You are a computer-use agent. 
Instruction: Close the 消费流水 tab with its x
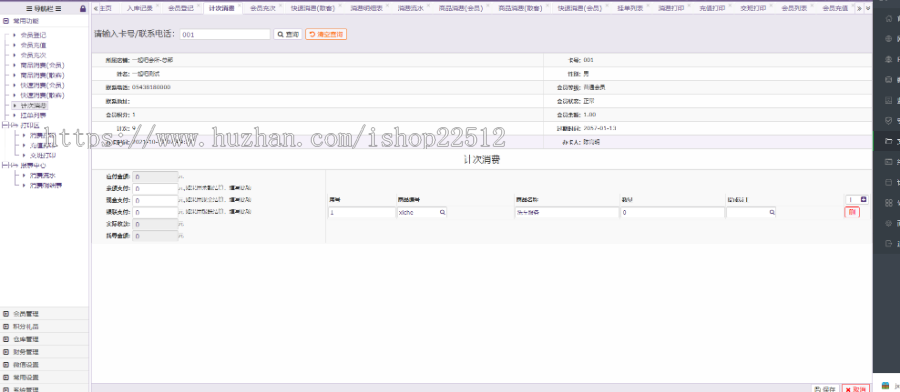(429, 5)
